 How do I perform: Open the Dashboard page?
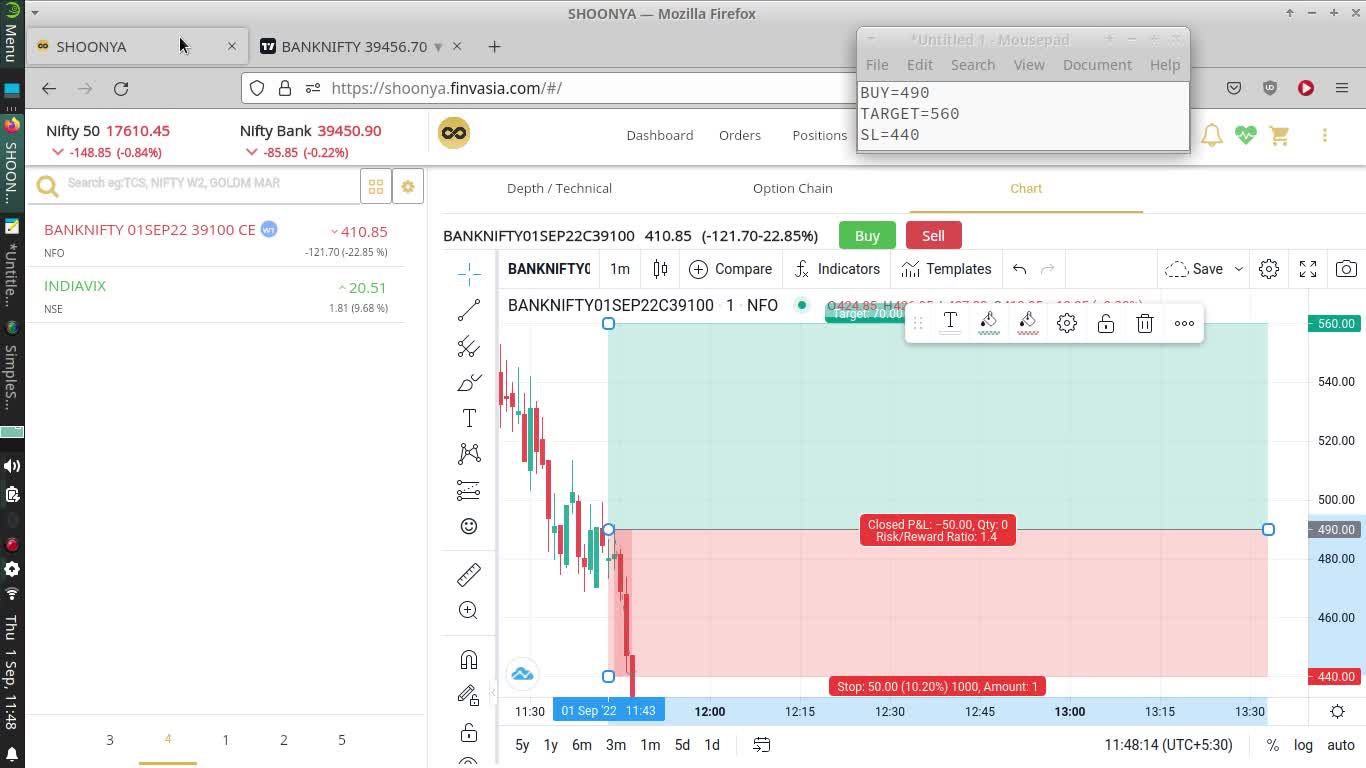[x=660, y=135]
